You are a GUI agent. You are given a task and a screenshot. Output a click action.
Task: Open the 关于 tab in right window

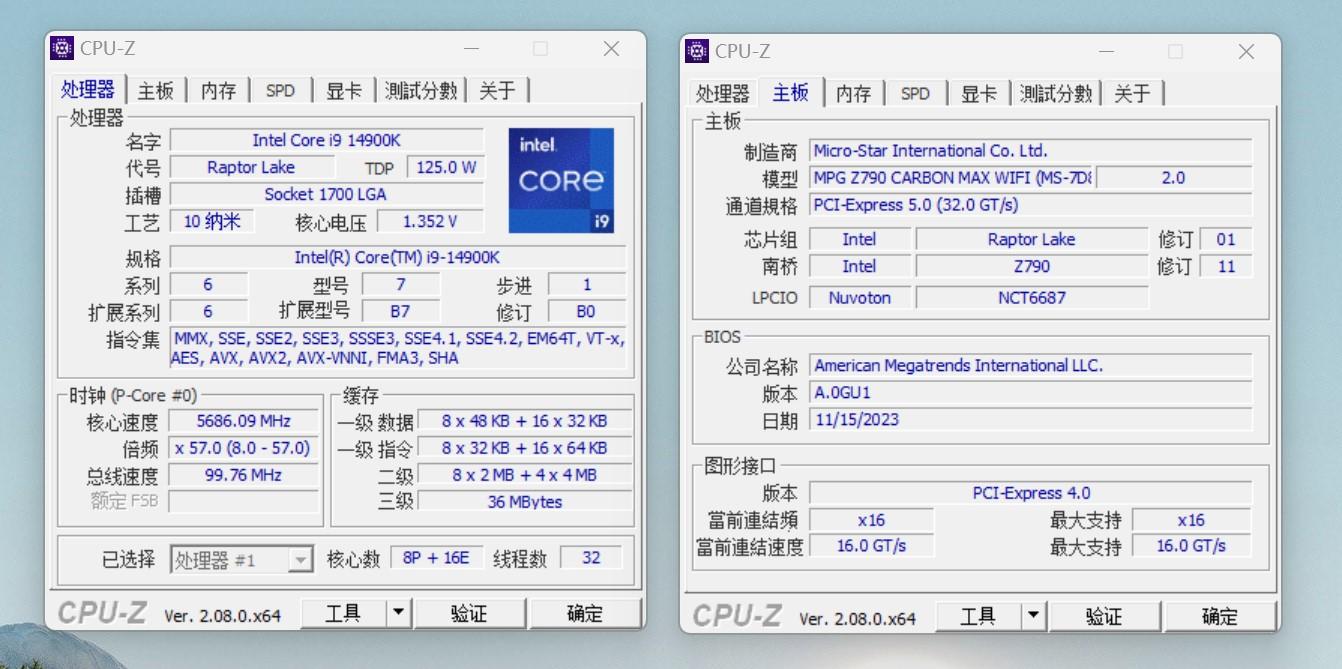click(x=1132, y=94)
